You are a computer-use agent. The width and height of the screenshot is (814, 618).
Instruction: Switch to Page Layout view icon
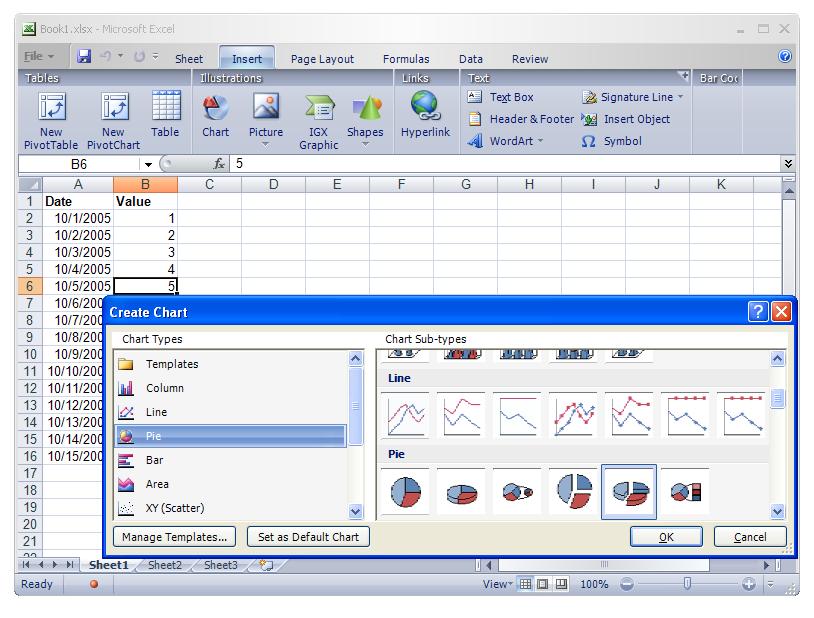pos(543,584)
